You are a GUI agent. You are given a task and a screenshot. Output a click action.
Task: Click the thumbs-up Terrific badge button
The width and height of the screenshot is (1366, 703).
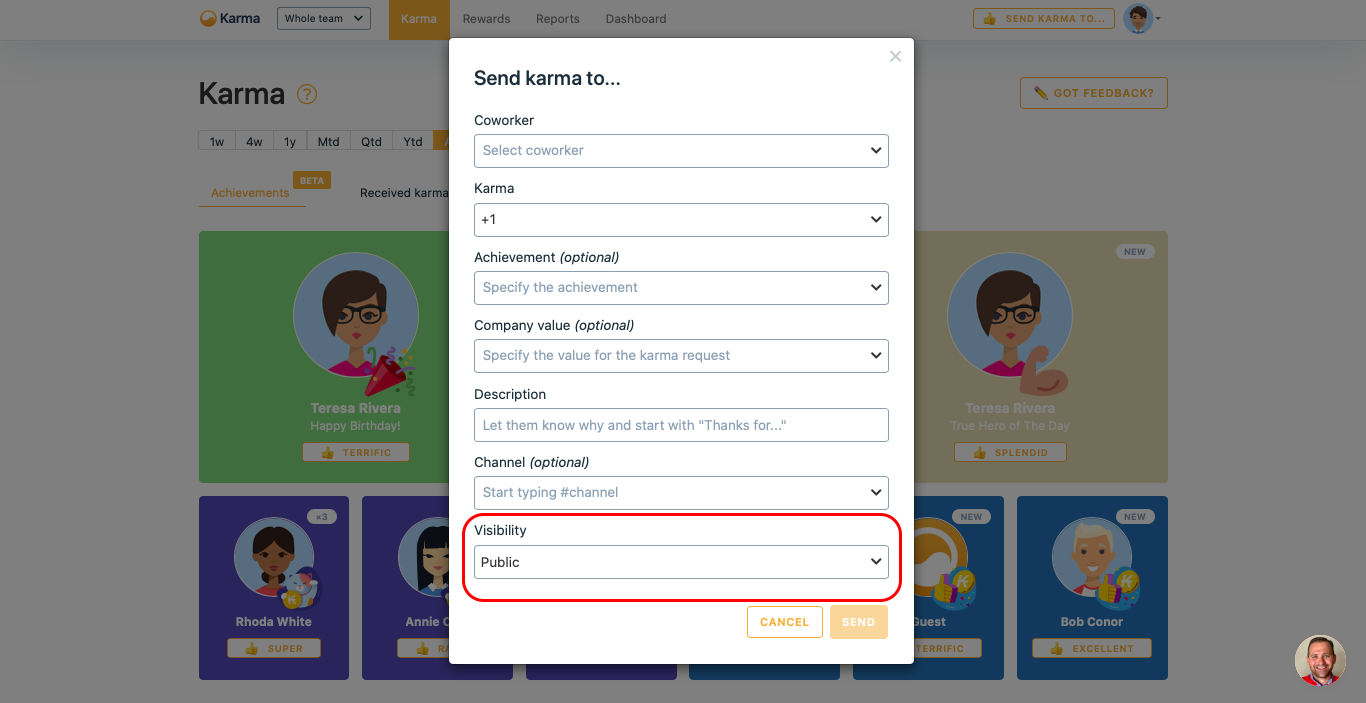tap(356, 452)
